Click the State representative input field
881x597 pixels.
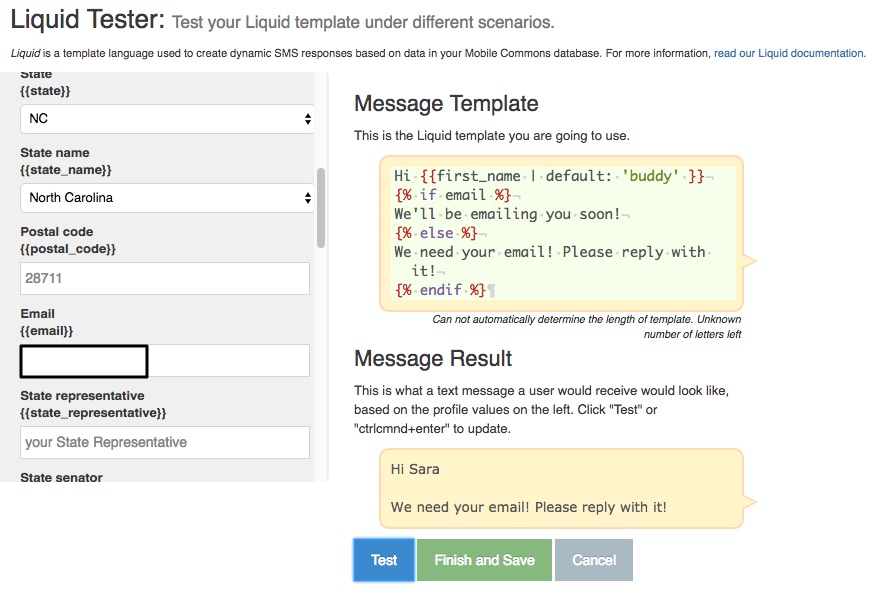click(165, 442)
